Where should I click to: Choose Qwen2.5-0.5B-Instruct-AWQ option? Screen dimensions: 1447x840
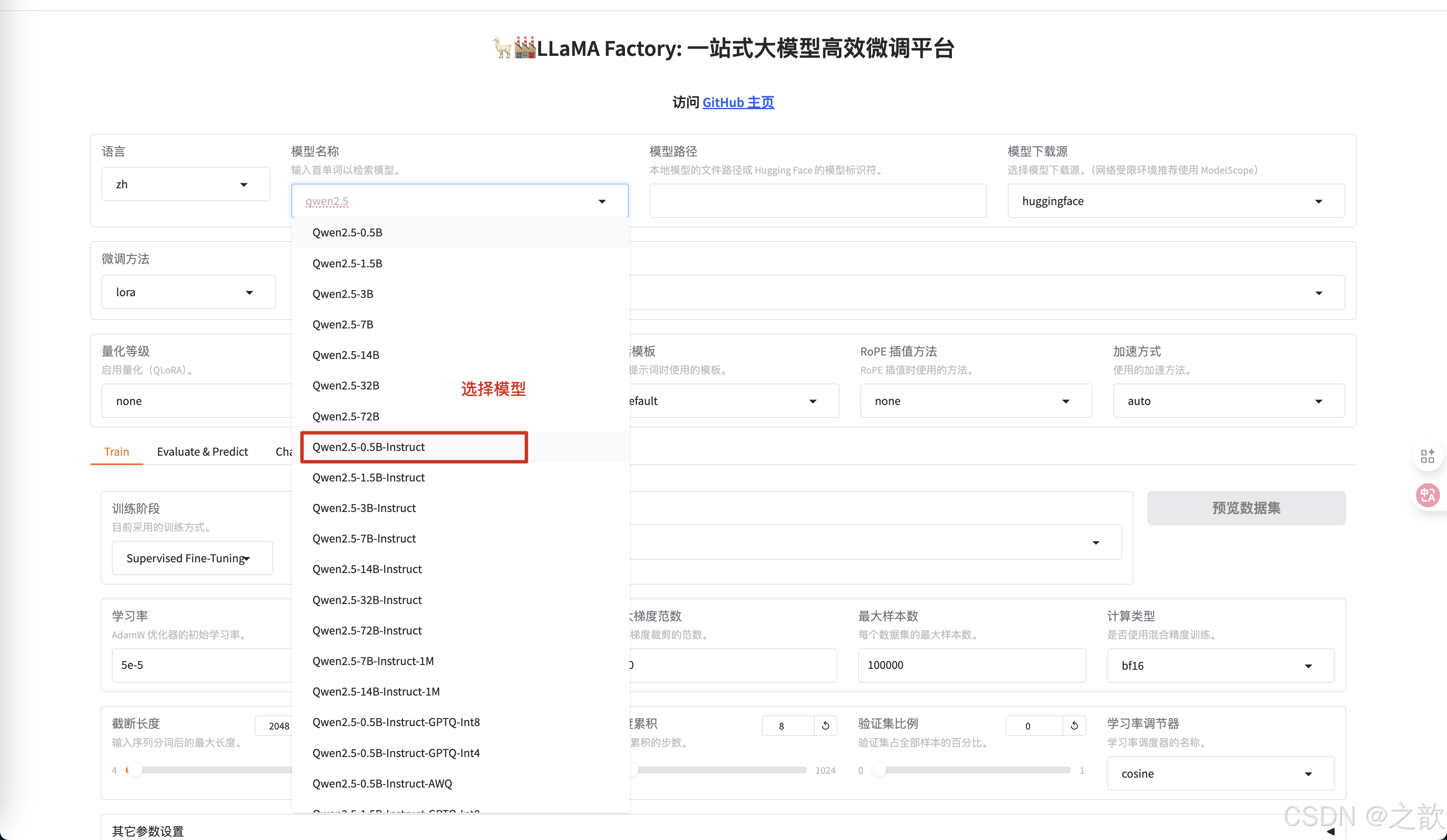tap(461, 784)
